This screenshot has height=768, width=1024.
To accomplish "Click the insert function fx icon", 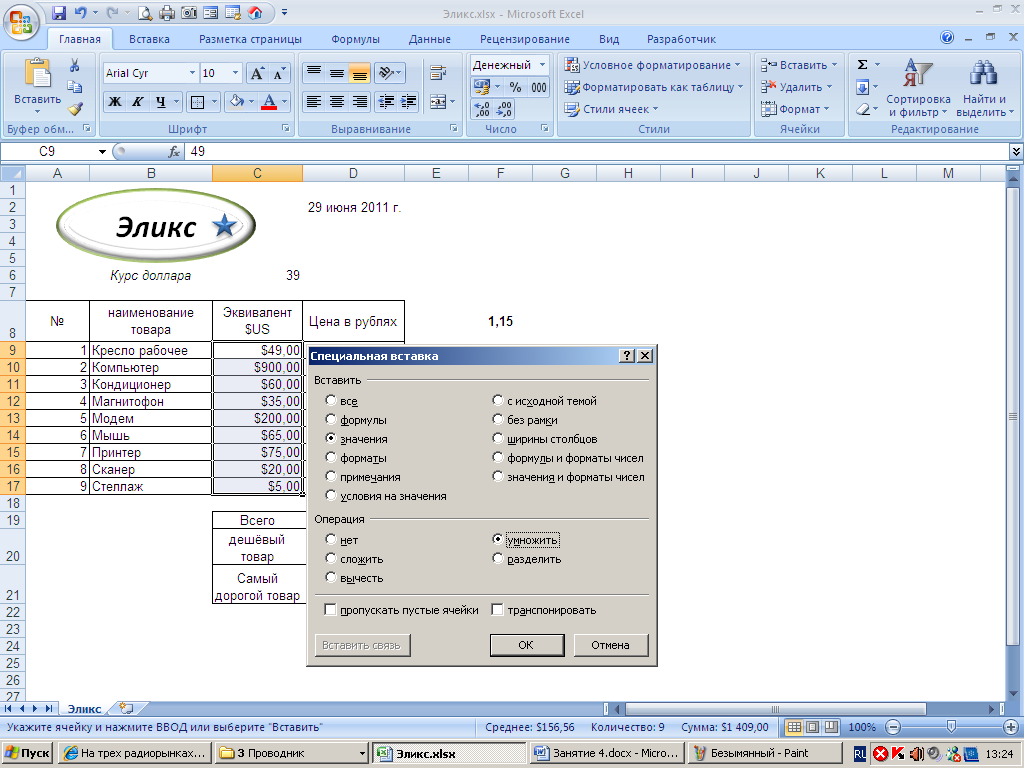I will (x=174, y=152).
